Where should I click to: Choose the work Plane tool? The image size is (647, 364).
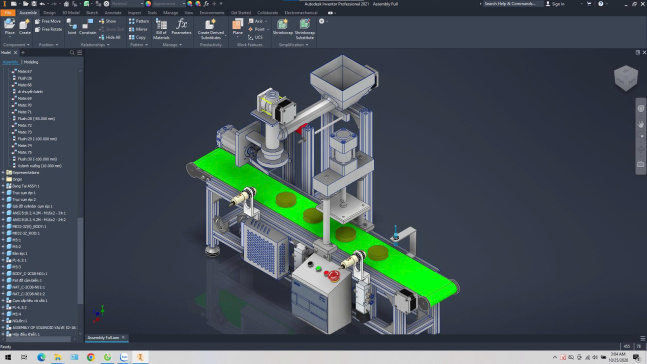coord(238,27)
